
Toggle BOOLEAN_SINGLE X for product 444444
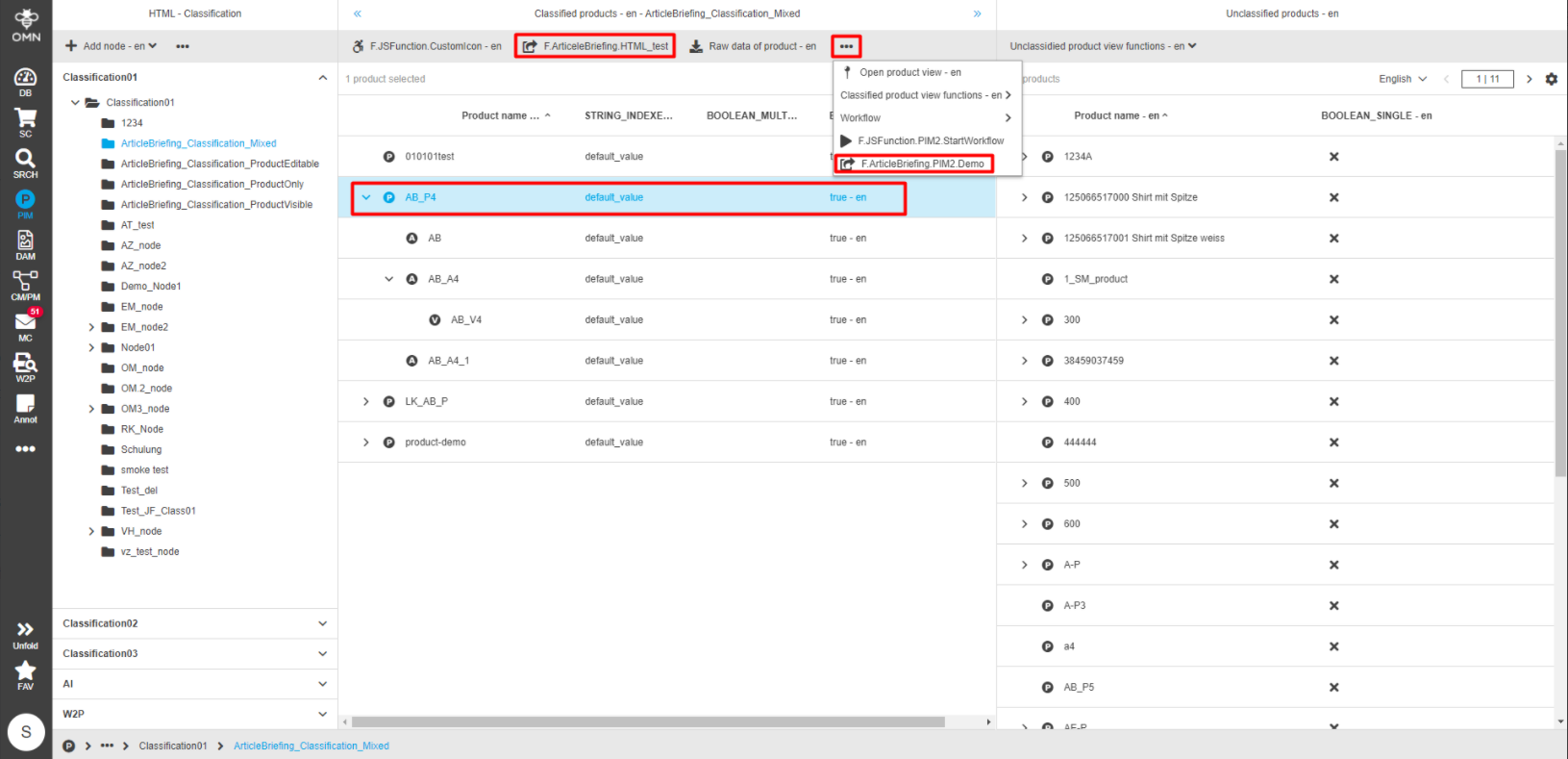pos(1333,443)
